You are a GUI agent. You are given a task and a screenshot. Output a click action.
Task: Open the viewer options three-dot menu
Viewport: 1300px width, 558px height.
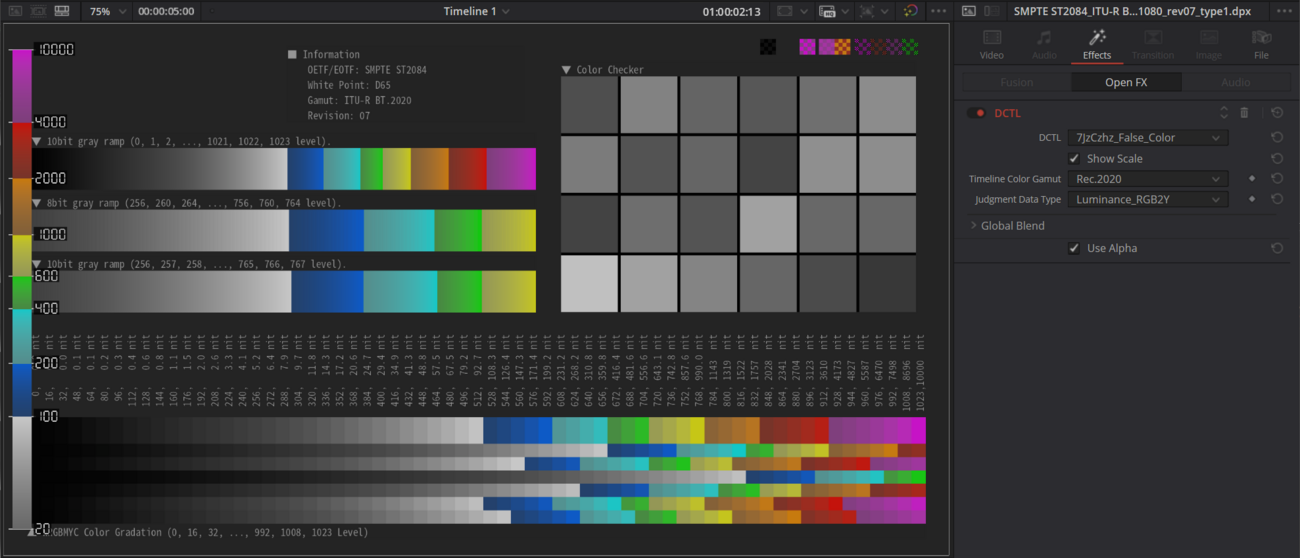(x=938, y=11)
